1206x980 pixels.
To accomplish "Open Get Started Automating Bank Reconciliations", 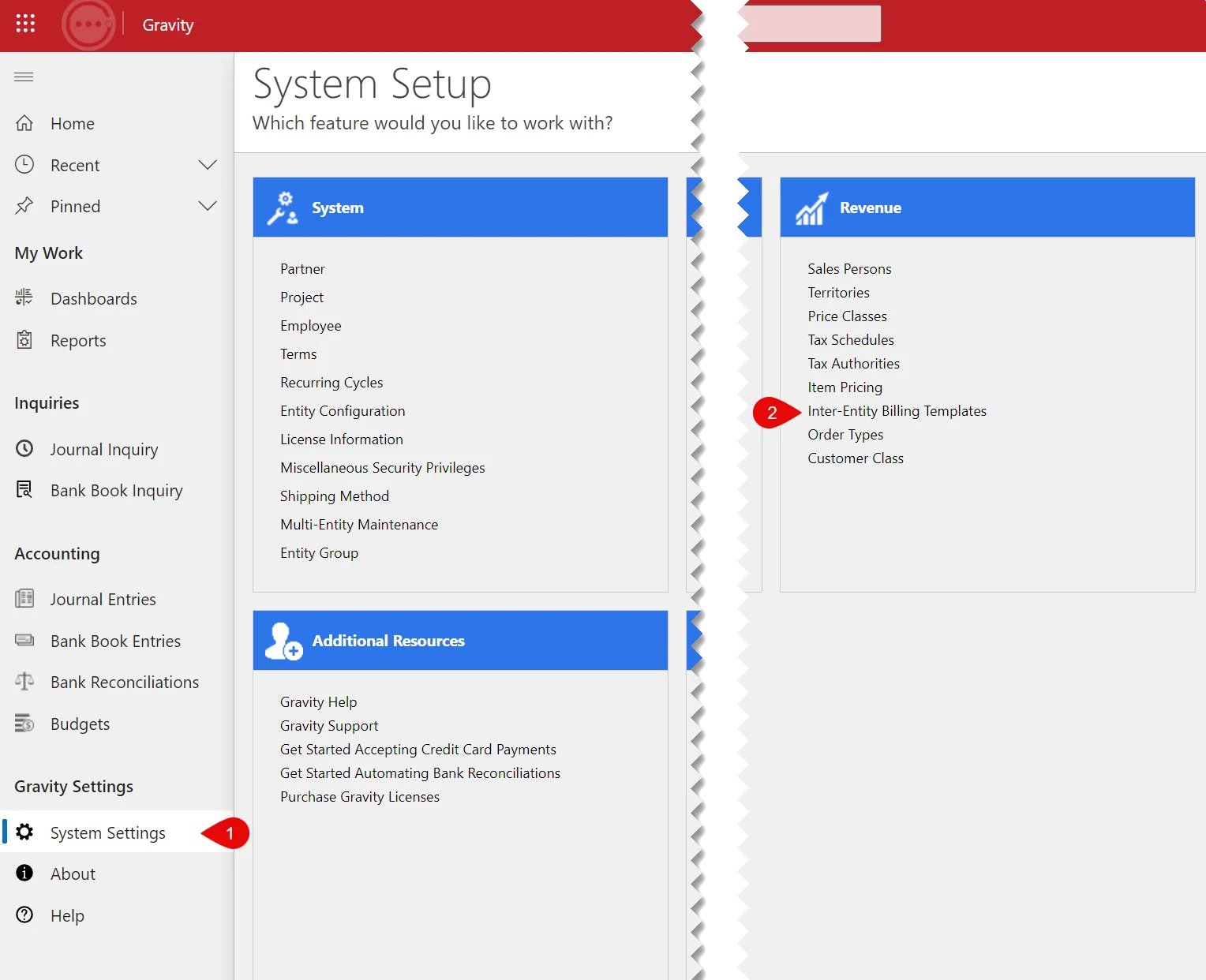I will point(420,773).
